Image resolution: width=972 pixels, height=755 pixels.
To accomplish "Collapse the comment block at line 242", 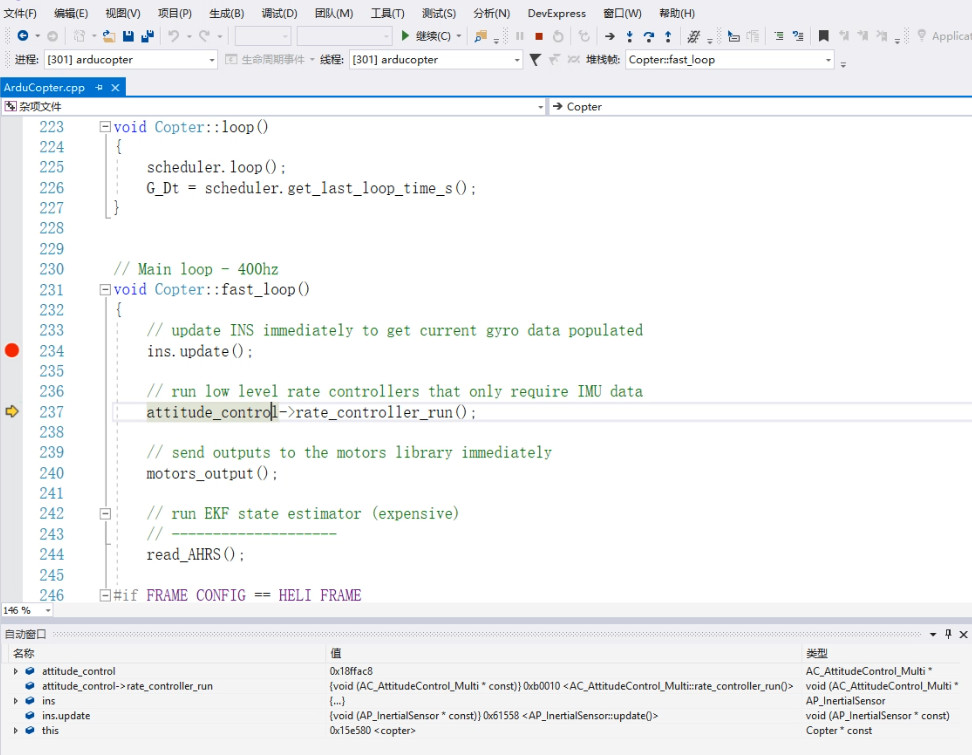I will (105, 513).
